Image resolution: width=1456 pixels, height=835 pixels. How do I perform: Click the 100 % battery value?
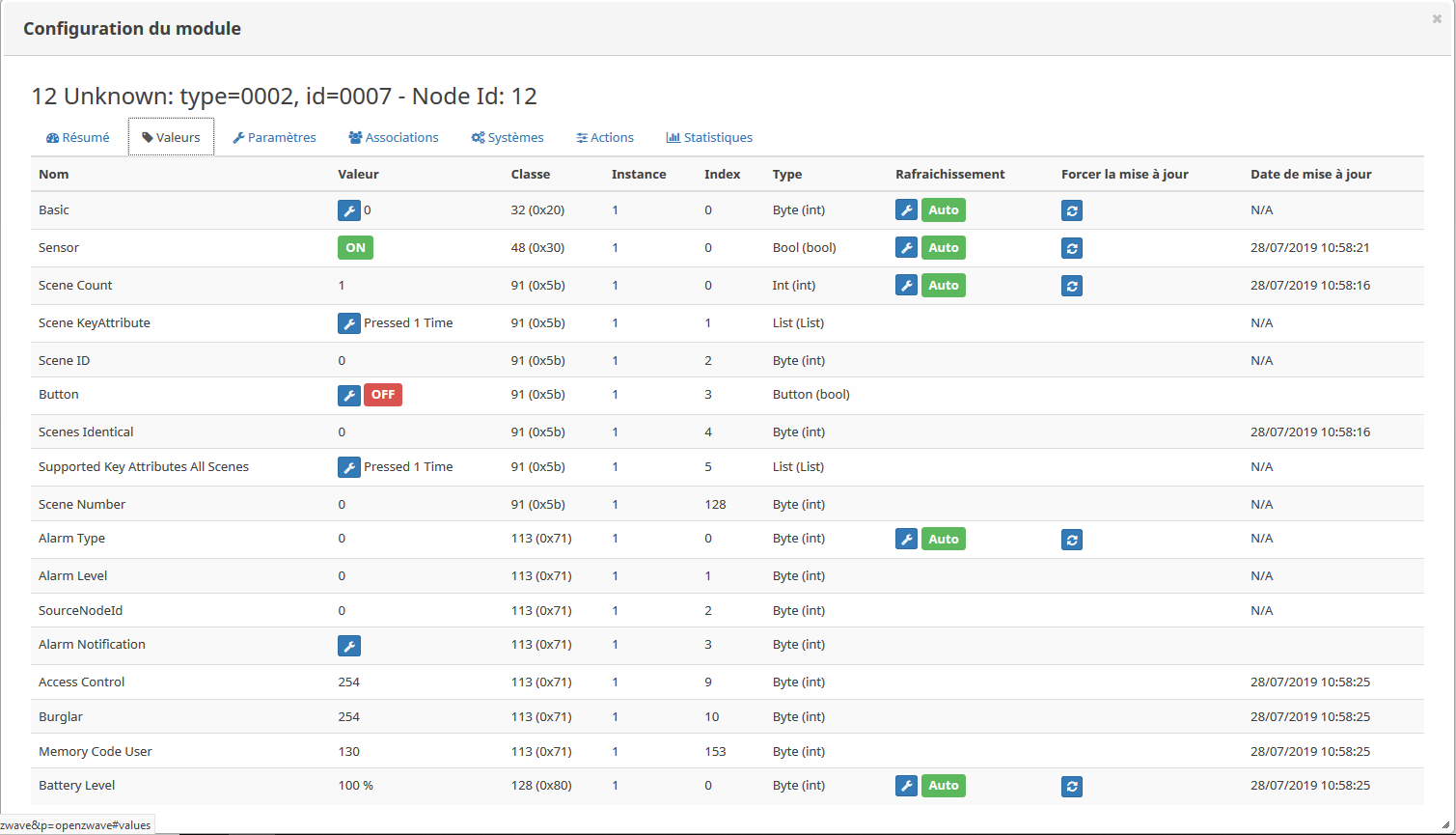(356, 786)
